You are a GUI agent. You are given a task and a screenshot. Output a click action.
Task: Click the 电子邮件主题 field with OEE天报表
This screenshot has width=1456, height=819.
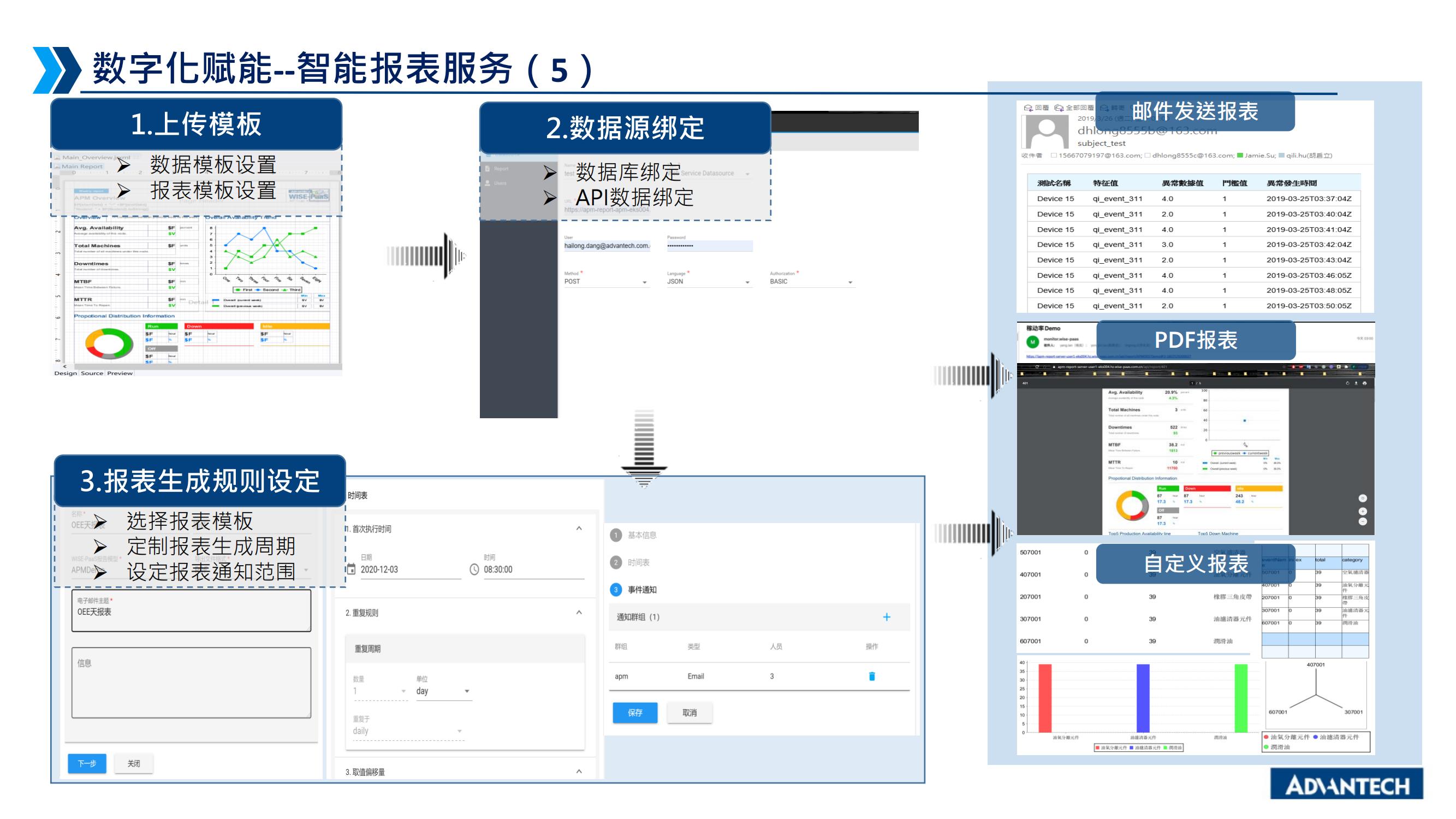click(191, 610)
